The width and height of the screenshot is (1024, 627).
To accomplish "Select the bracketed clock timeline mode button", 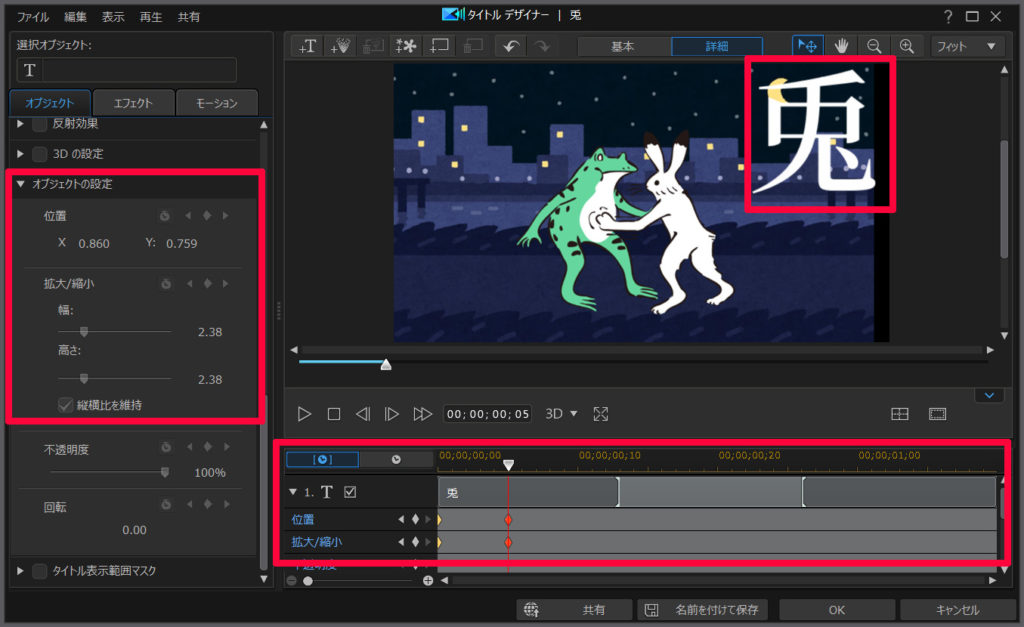I will coord(323,460).
